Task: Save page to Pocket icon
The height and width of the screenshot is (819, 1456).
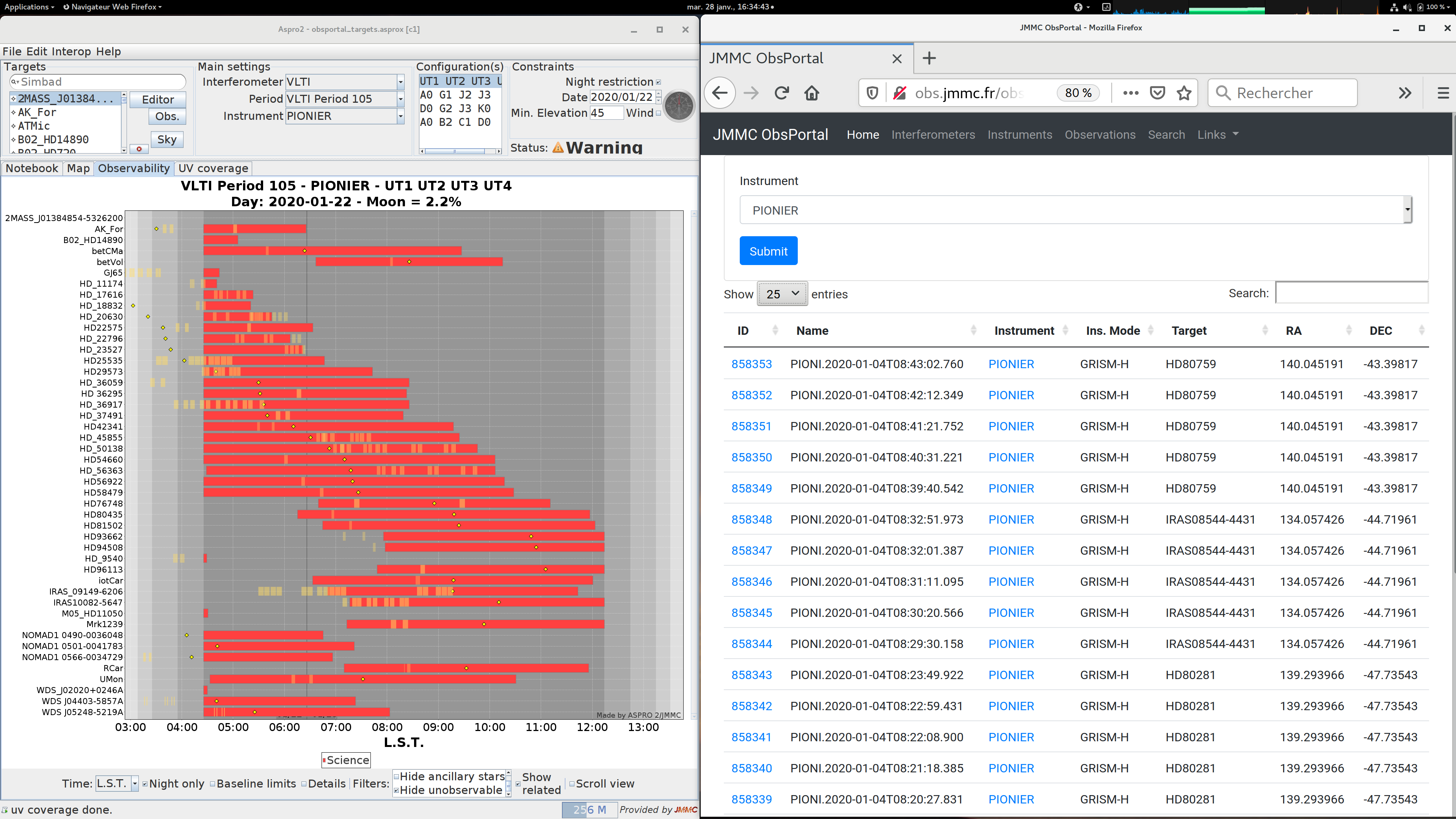Action: 1158,93
